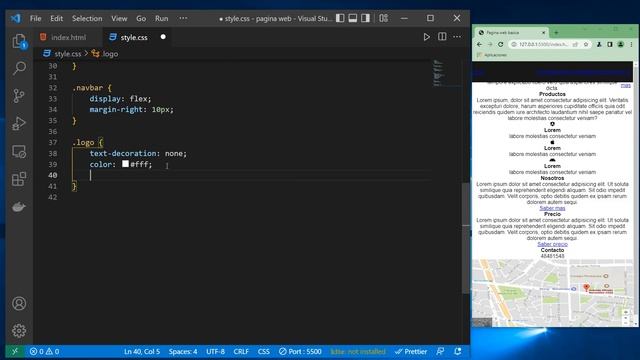Click back arrow in the Chrome window
Viewport: 640px width, 360px height.
pos(480,44)
